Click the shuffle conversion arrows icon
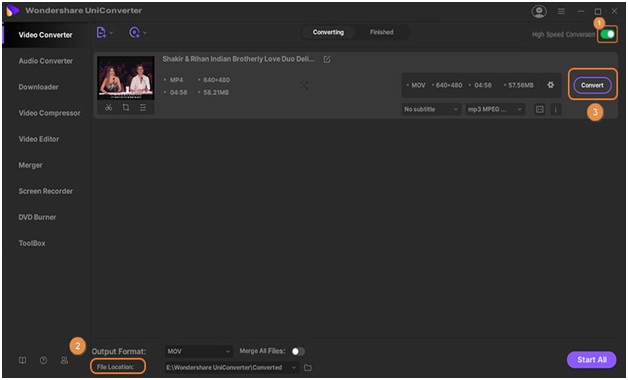This screenshot has height=380, width=628. tap(304, 85)
